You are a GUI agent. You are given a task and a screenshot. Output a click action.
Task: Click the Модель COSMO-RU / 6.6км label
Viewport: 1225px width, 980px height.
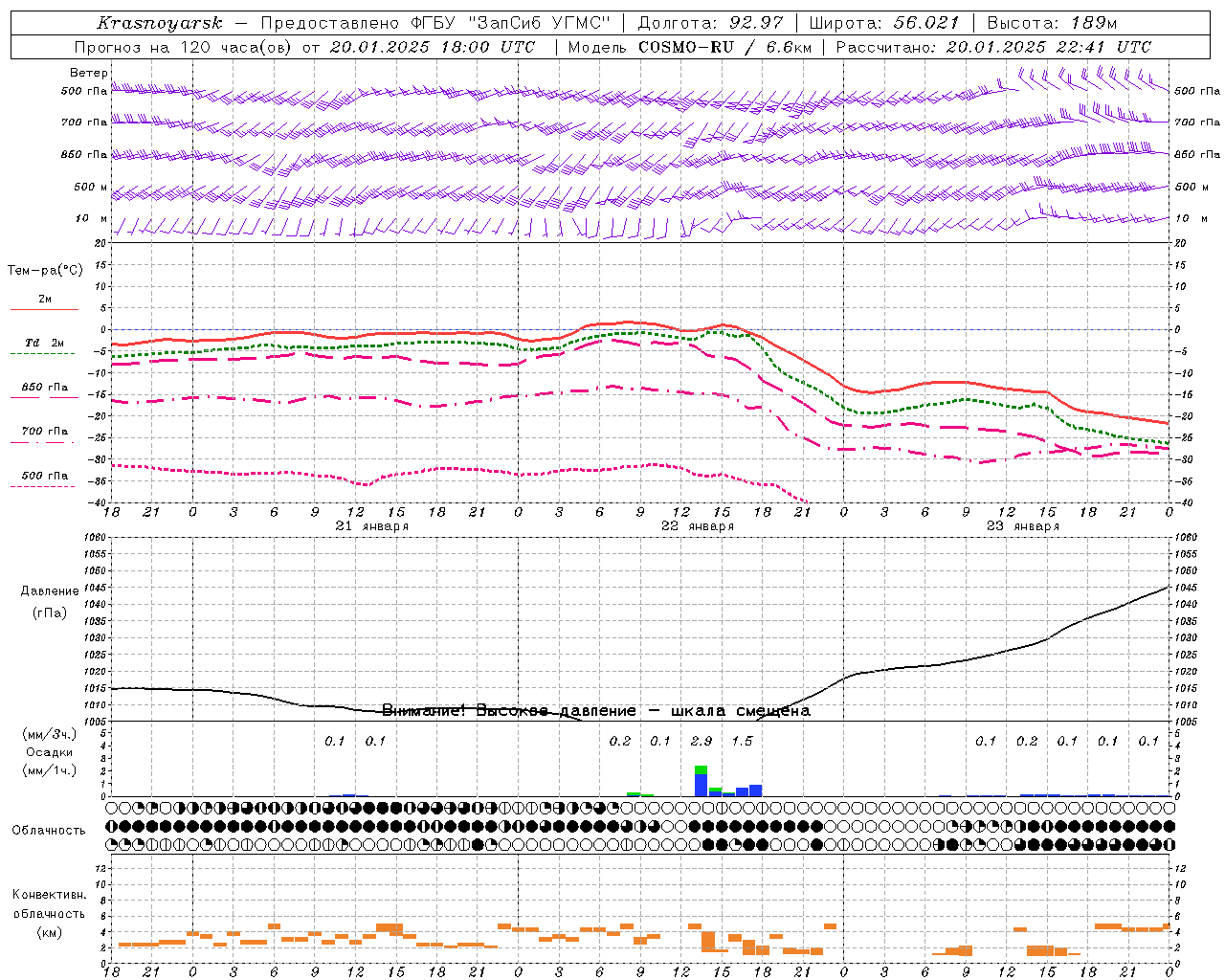click(689, 47)
